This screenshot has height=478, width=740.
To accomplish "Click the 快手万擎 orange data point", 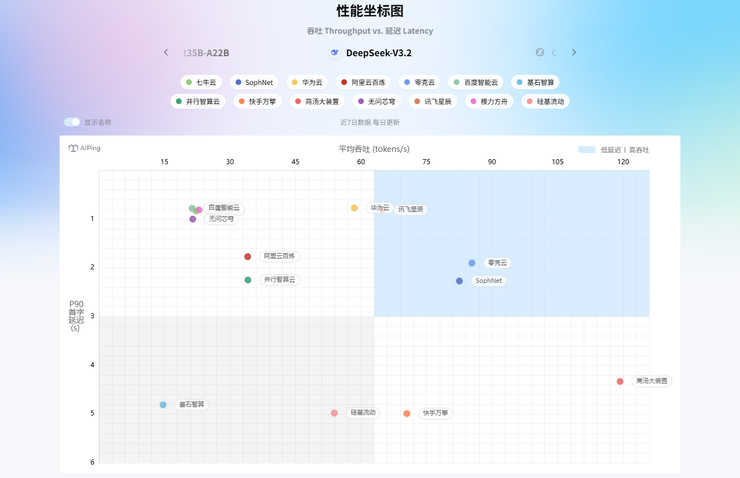I will (407, 414).
